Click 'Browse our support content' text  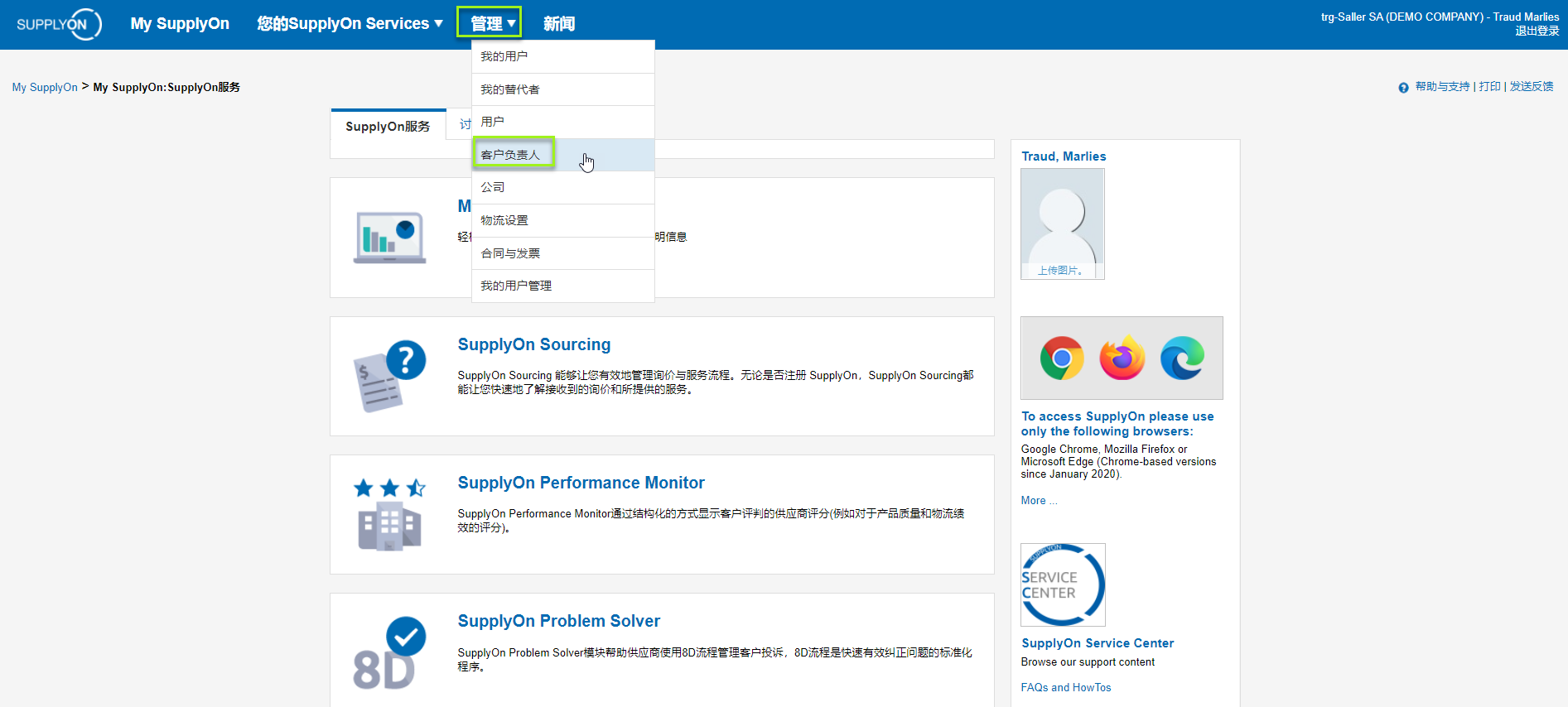(1088, 662)
